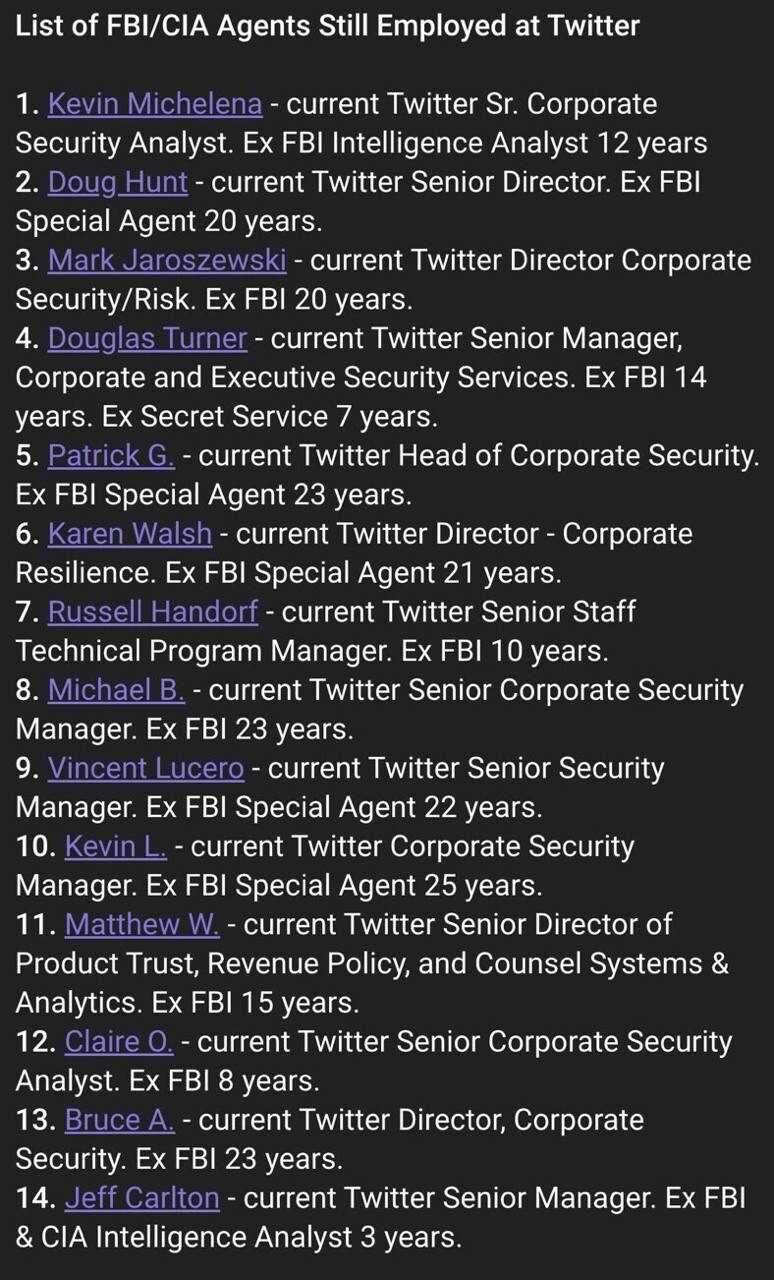Click the "CIA Intelligence Analyst 3 years" text

pyautogui.click(x=250, y=1238)
